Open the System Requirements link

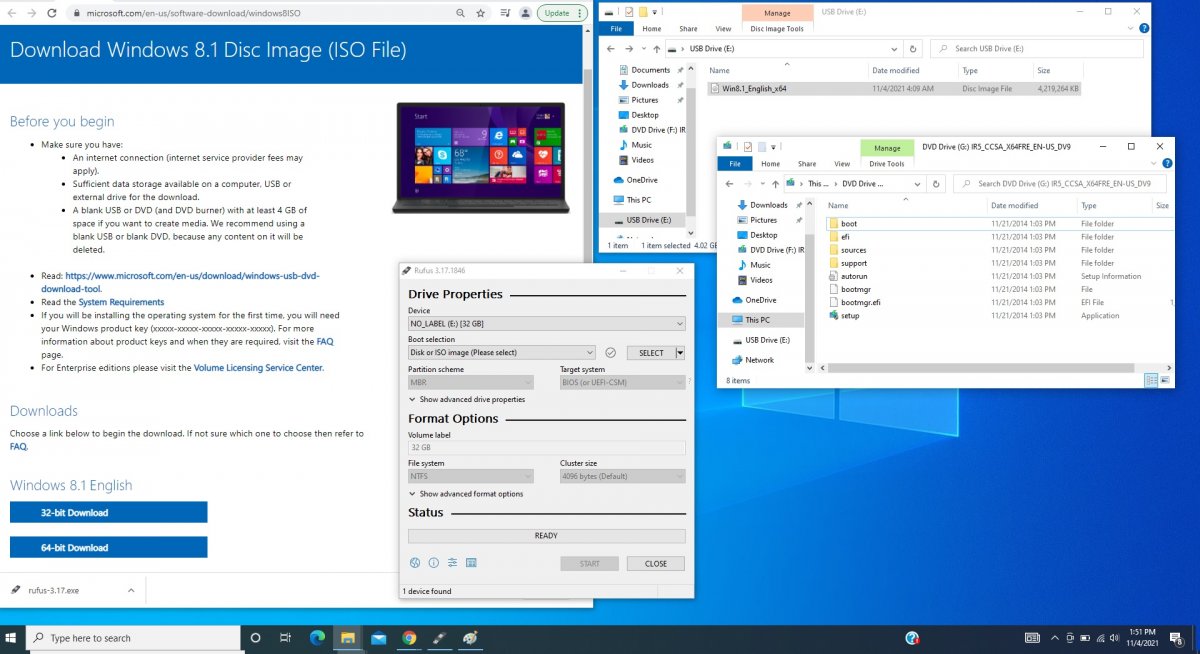pyautogui.click(x=121, y=302)
